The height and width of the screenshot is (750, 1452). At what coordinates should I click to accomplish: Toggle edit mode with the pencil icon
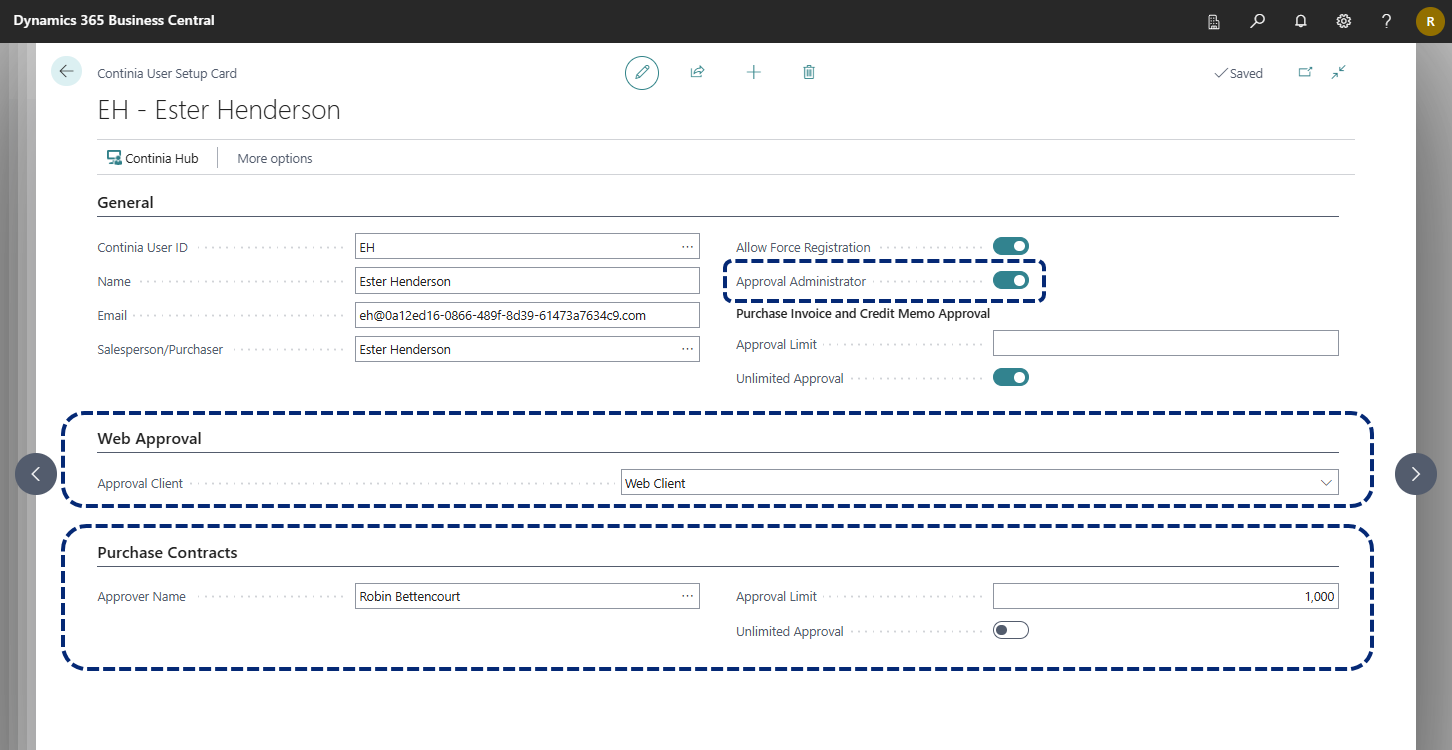click(642, 72)
